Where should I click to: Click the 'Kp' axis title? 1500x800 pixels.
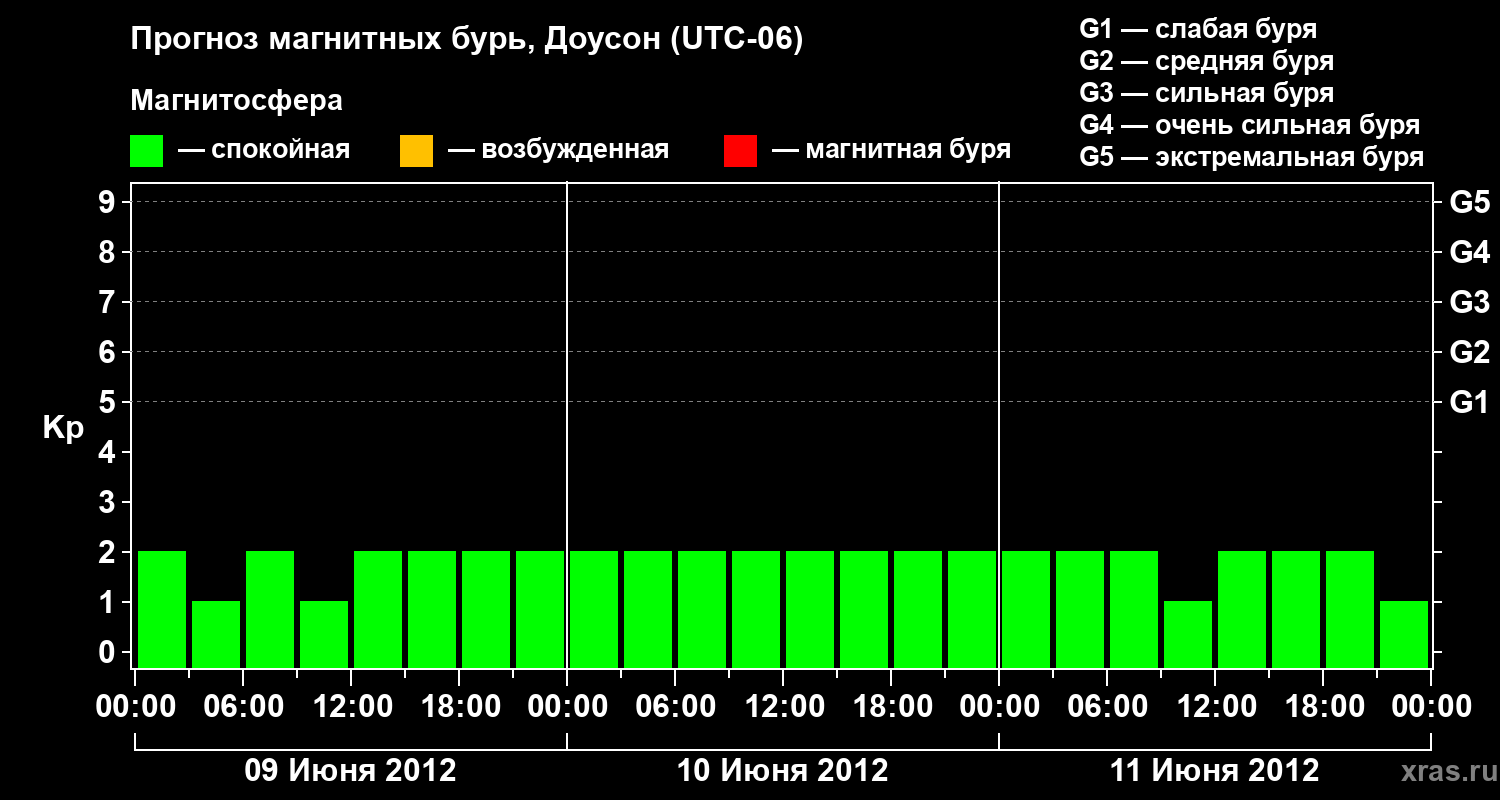pyautogui.click(x=63, y=428)
